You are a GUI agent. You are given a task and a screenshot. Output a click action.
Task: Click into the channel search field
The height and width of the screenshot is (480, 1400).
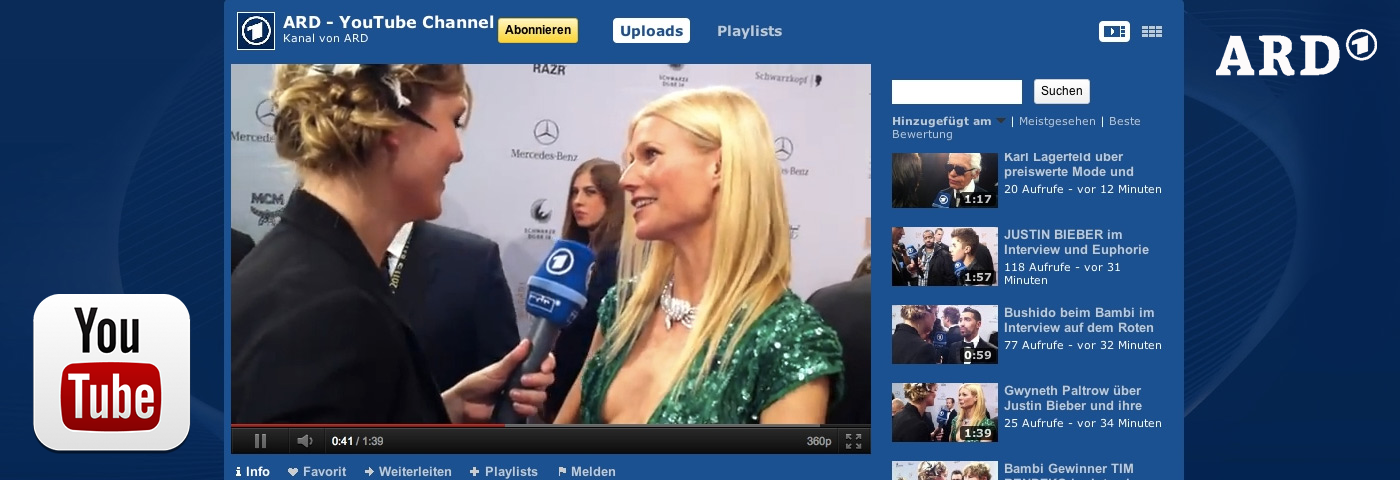(x=957, y=92)
